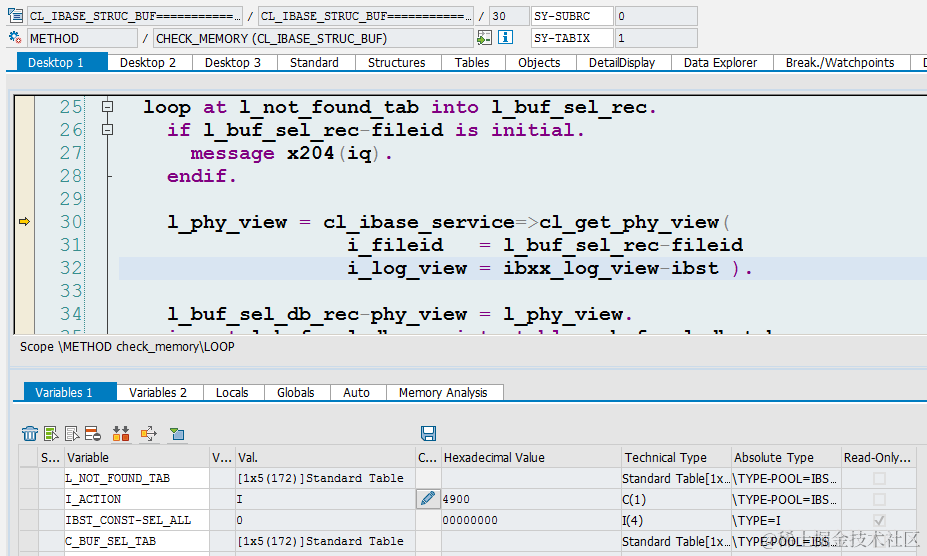Select the Locals tab
This screenshot has height=556, width=927.
coord(232,393)
